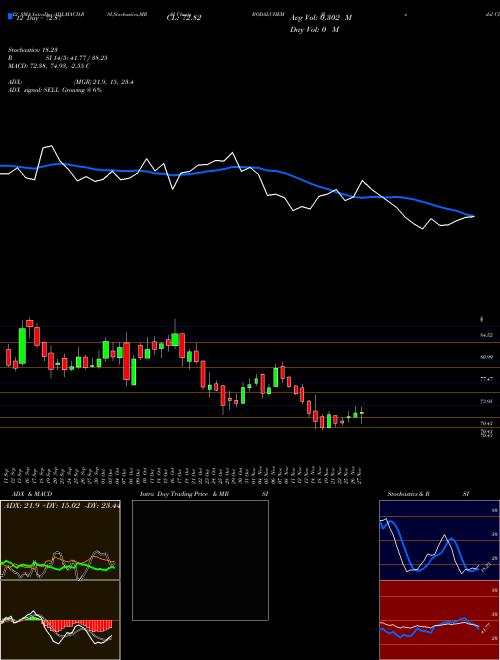500x660 pixels.
Task: Click the 'Intra Day Trading Price & MR' heading
Action: coord(184,494)
